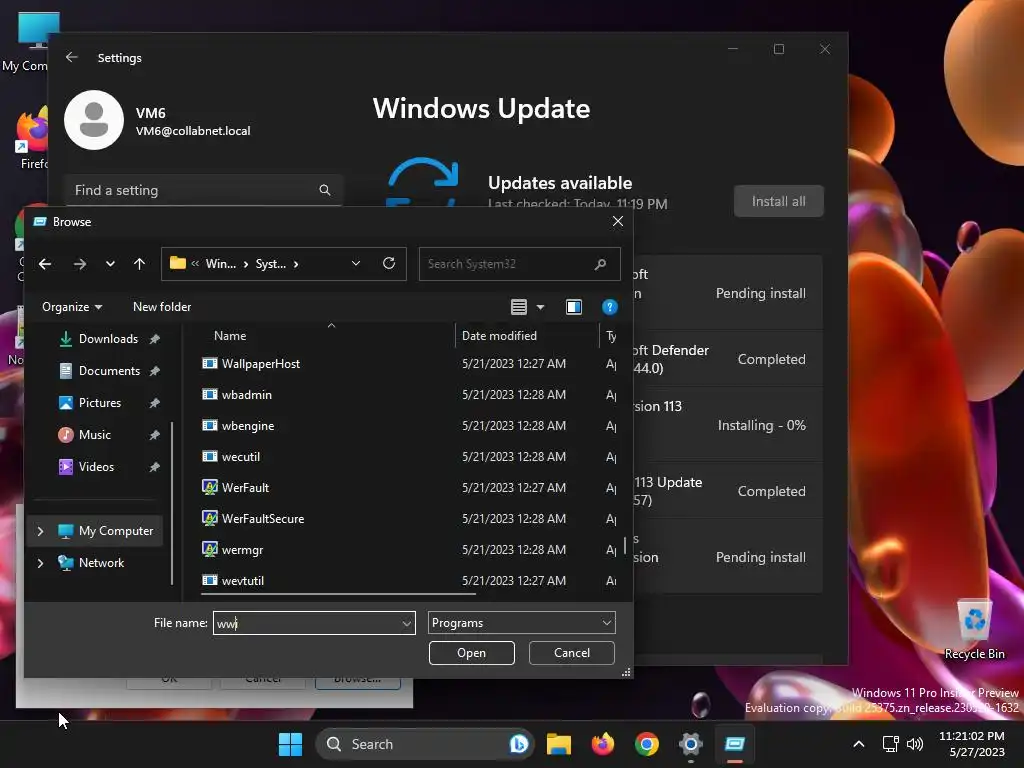
Task: Click the VM6 account avatar in Settings
Action: tap(94, 120)
